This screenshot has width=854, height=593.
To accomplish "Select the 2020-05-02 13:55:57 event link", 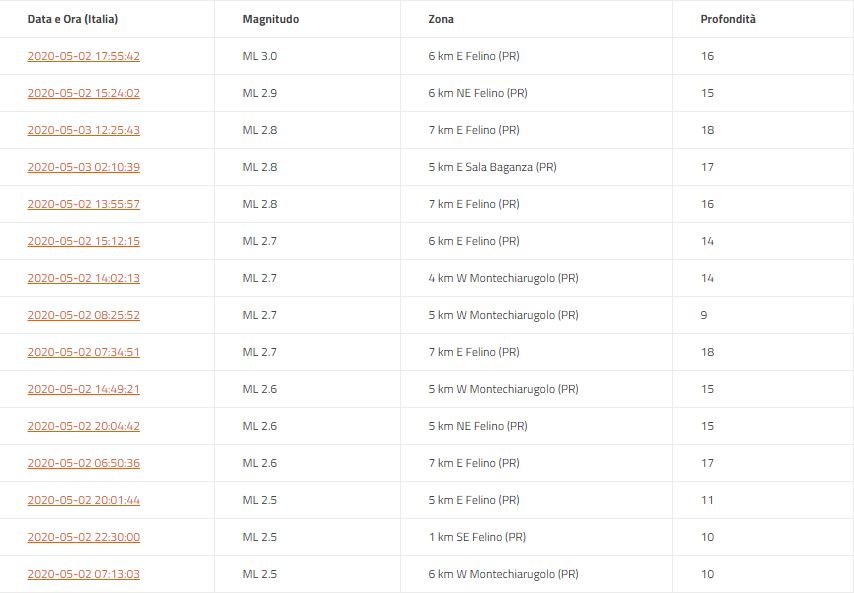I will coord(83,204).
